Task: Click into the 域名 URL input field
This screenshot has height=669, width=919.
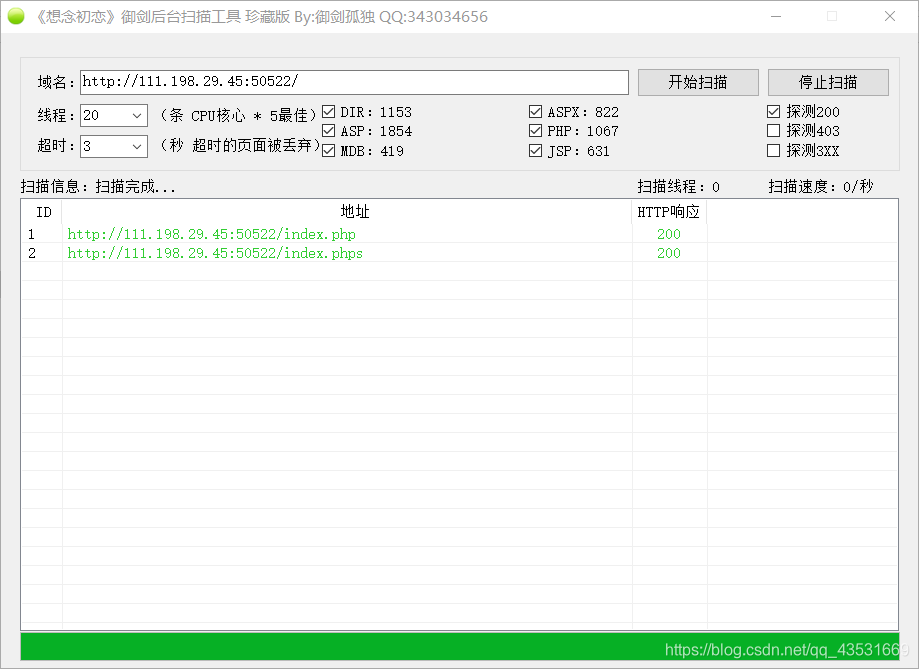Action: tap(354, 82)
